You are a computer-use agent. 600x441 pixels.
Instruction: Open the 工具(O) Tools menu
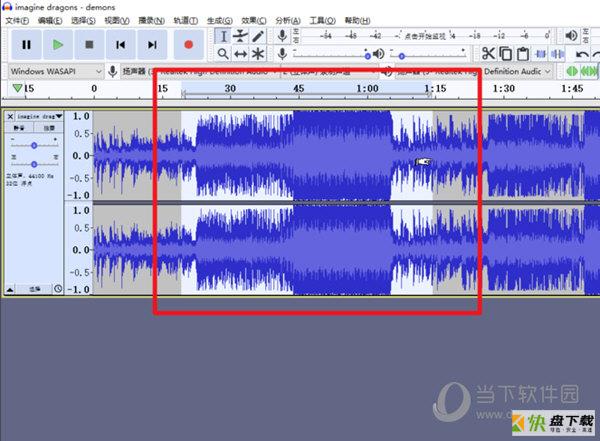click(323, 21)
